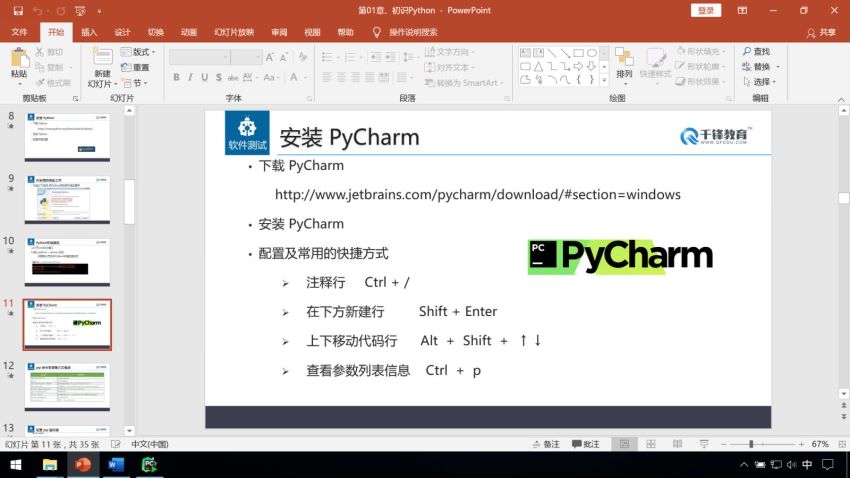The image size is (850, 478).
Task: Switch to reading view icon
Action: pyautogui.click(x=678, y=444)
